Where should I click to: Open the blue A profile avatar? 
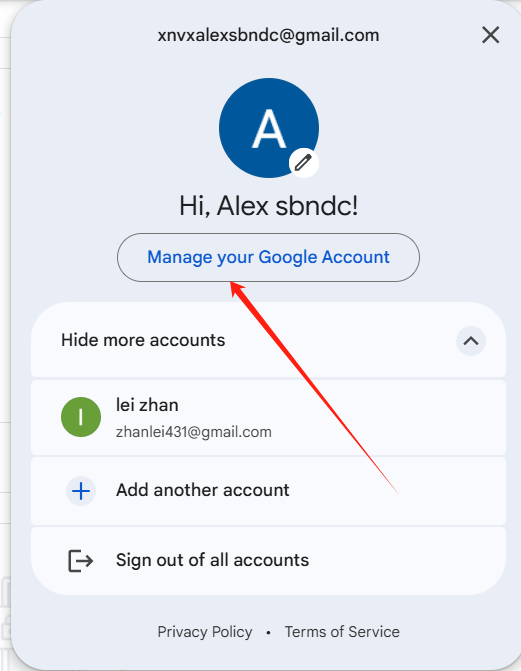pyautogui.click(x=268, y=128)
